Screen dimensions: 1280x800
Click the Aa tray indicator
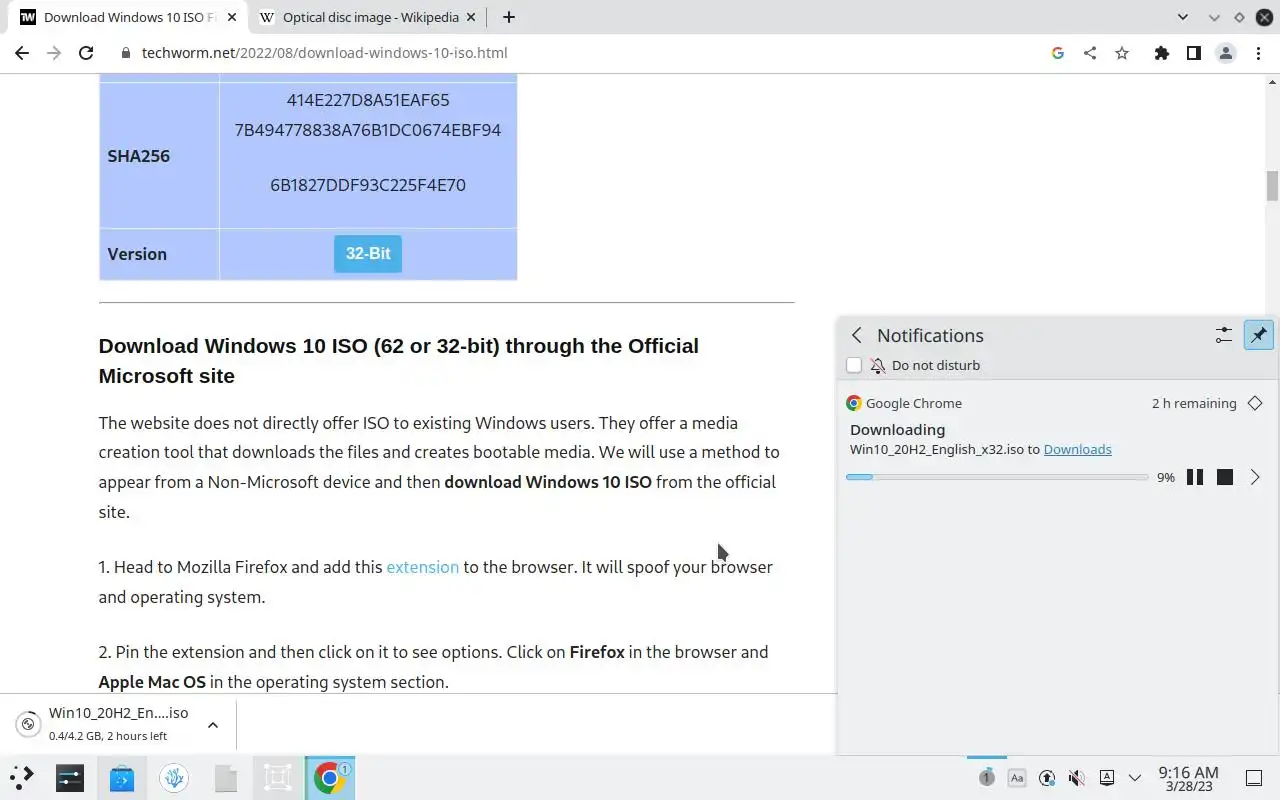click(1017, 777)
